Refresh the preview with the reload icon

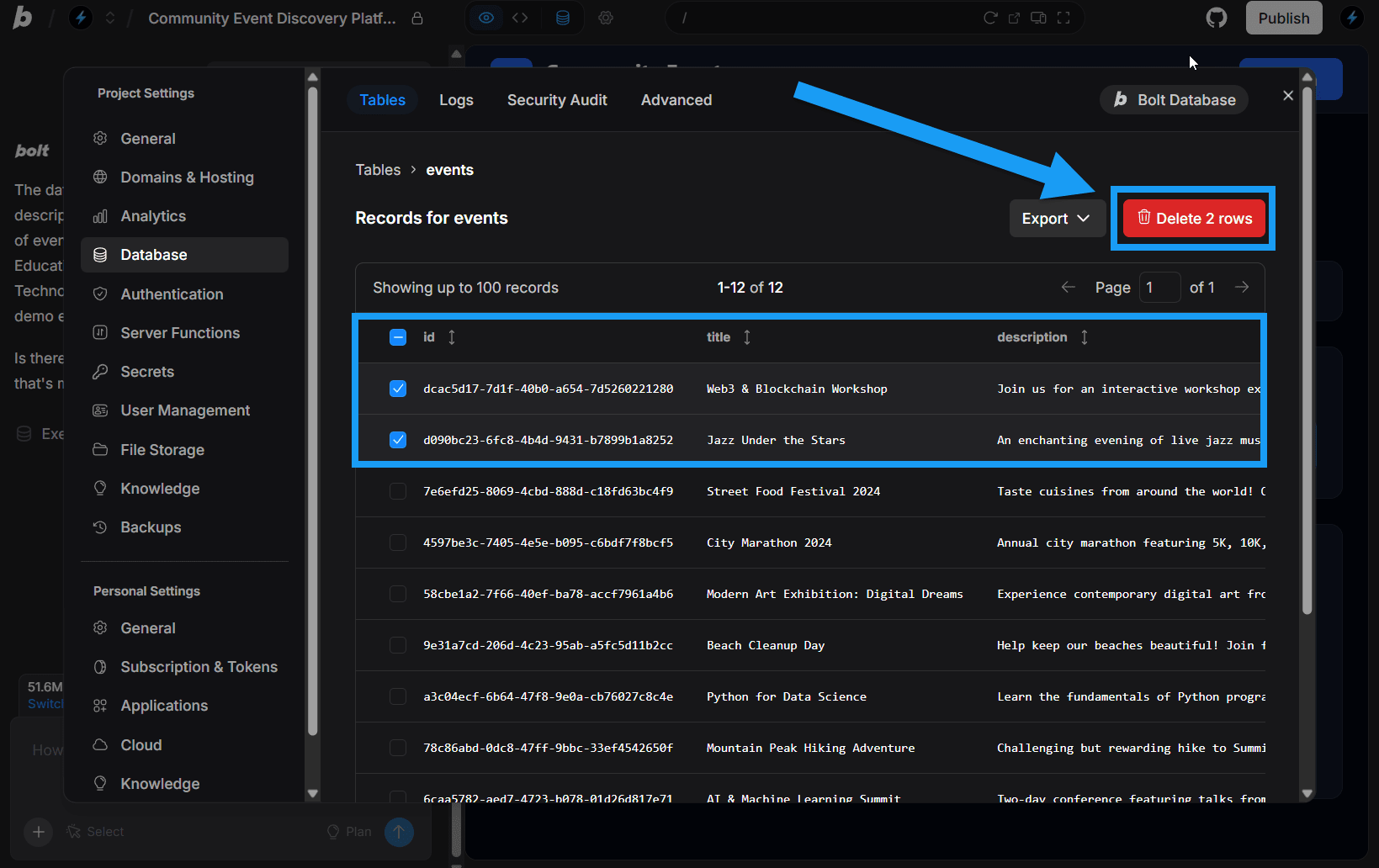click(x=991, y=18)
